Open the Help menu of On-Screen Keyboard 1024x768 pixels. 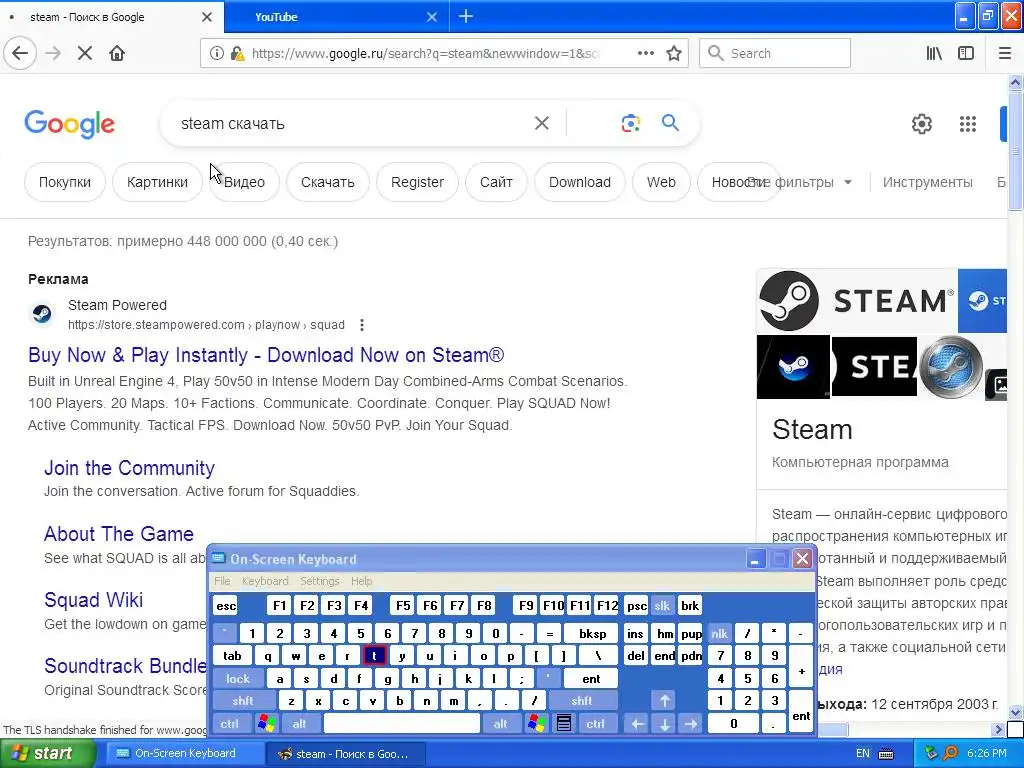point(361,581)
